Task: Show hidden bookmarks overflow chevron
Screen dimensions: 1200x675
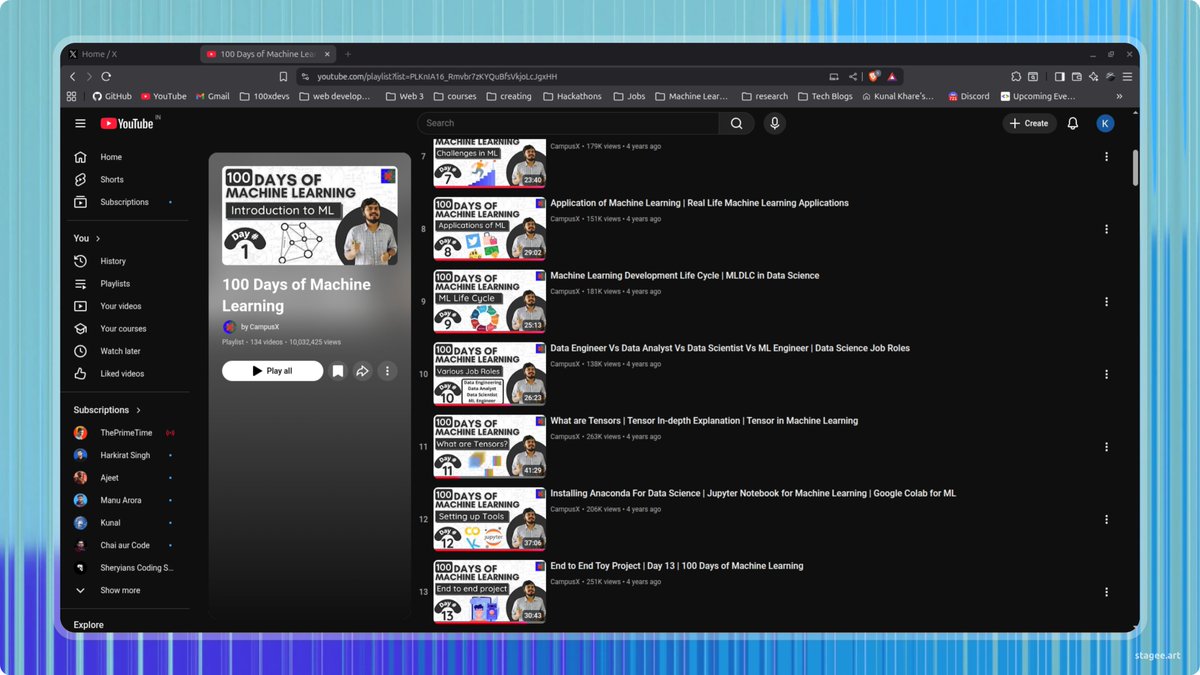Action: click(x=1119, y=96)
